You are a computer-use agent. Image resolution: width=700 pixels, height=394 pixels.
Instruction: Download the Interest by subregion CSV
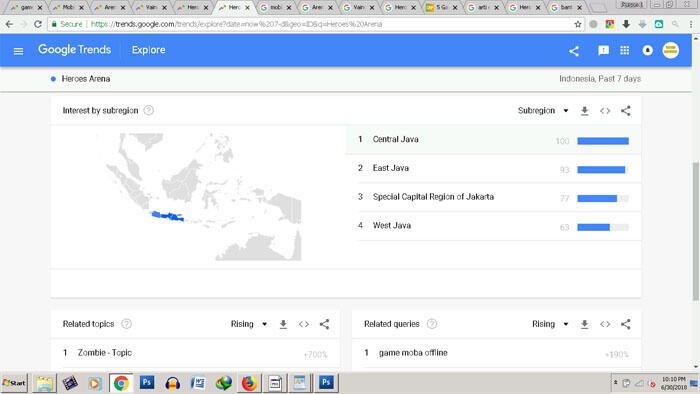(584, 111)
